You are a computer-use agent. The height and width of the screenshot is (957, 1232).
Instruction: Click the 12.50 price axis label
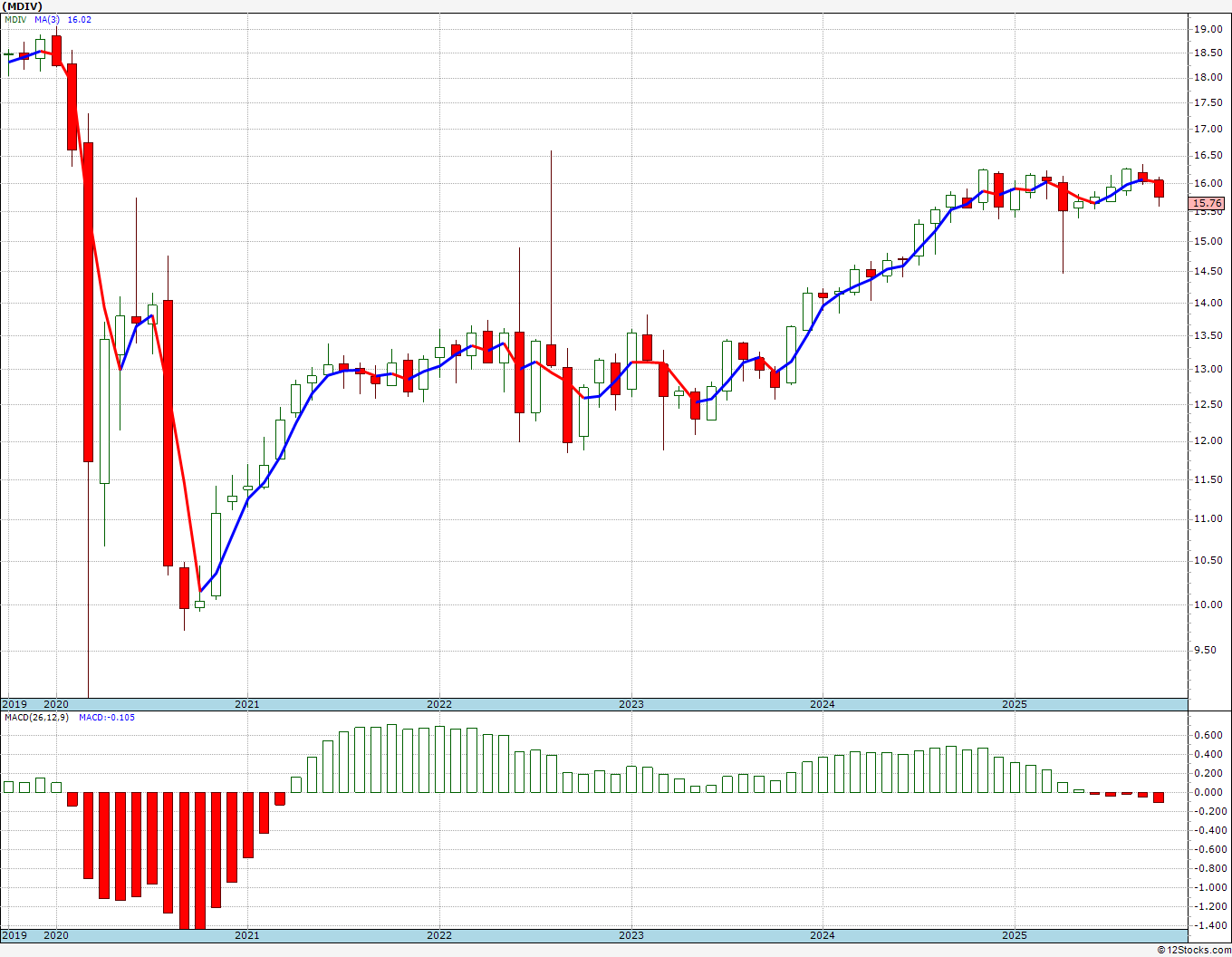pyautogui.click(x=1208, y=405)
